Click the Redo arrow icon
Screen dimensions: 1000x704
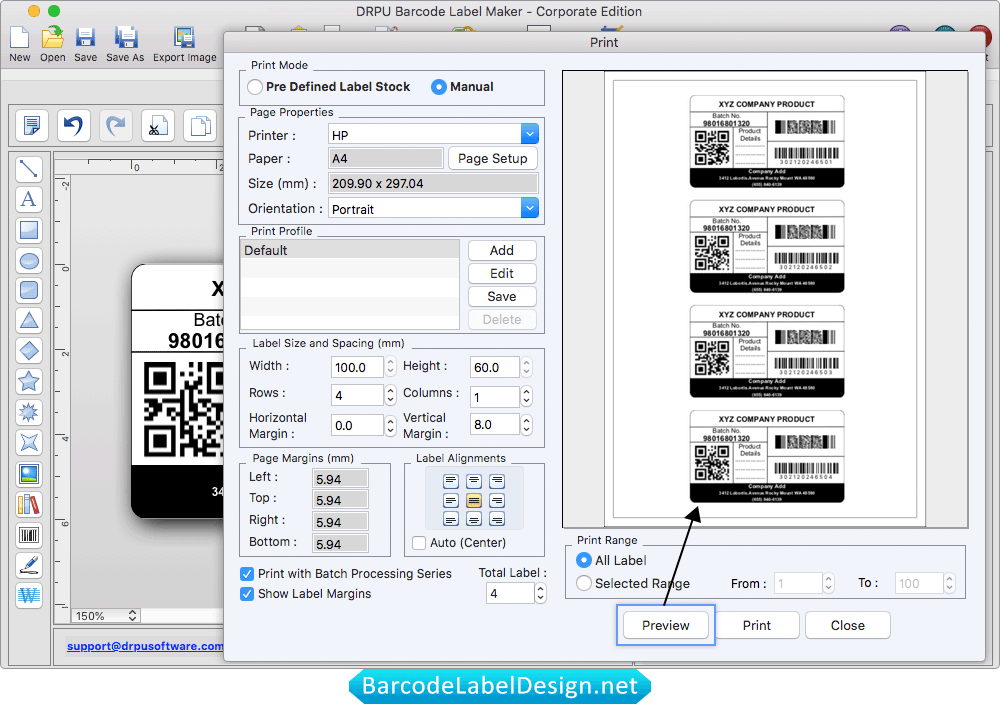pyautogui.click(x=115, y=125)
